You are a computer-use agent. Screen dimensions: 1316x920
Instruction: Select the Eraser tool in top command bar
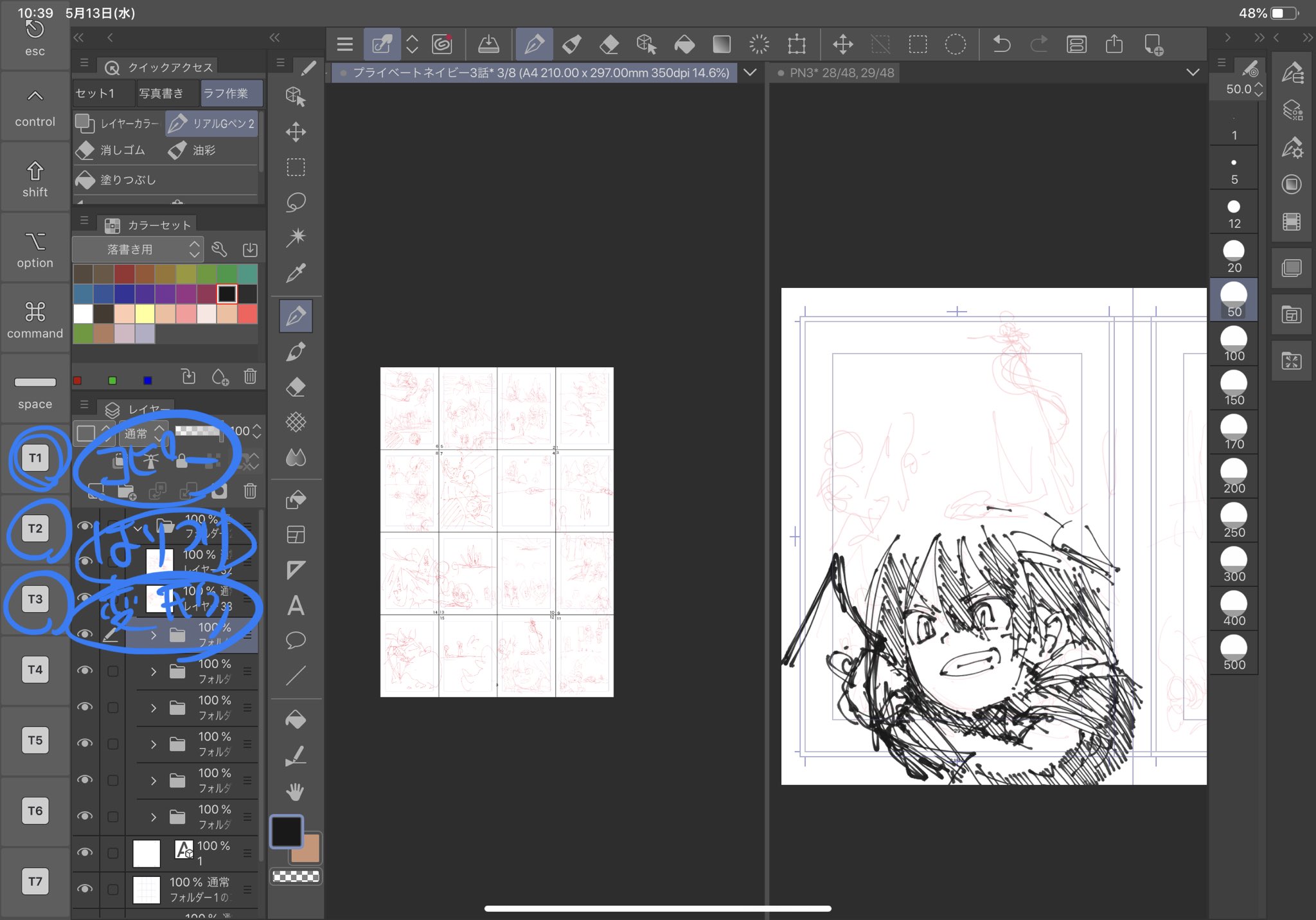click(x=609, y=44)
